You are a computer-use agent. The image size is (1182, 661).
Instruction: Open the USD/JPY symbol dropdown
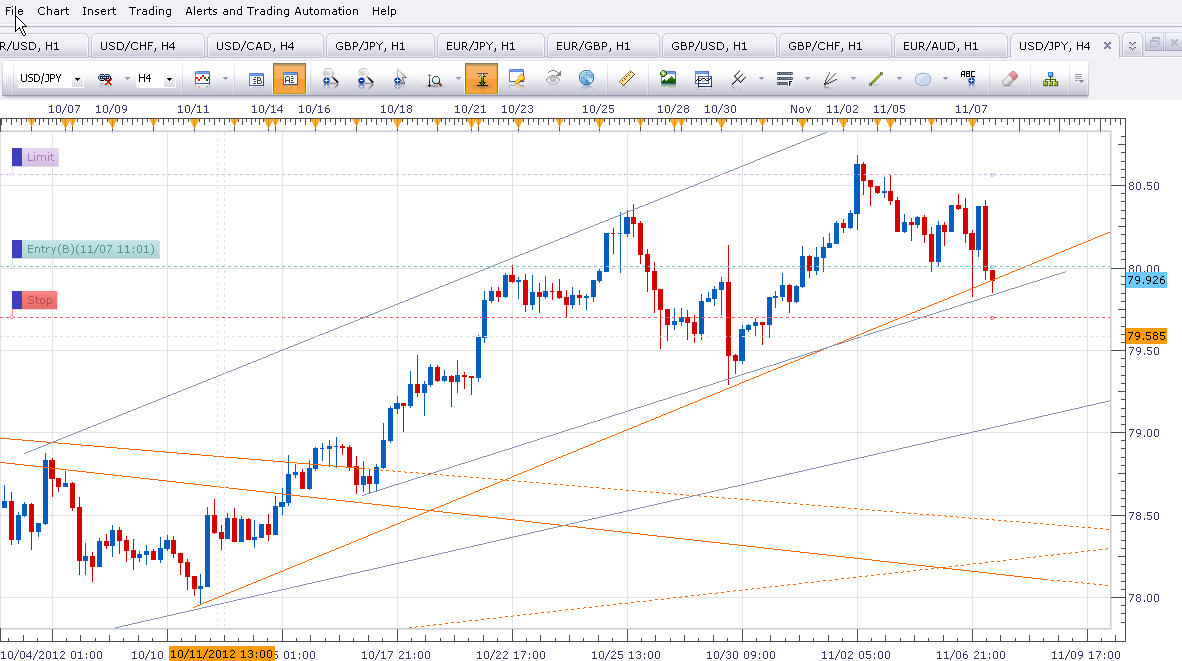[x=77, y=79]
